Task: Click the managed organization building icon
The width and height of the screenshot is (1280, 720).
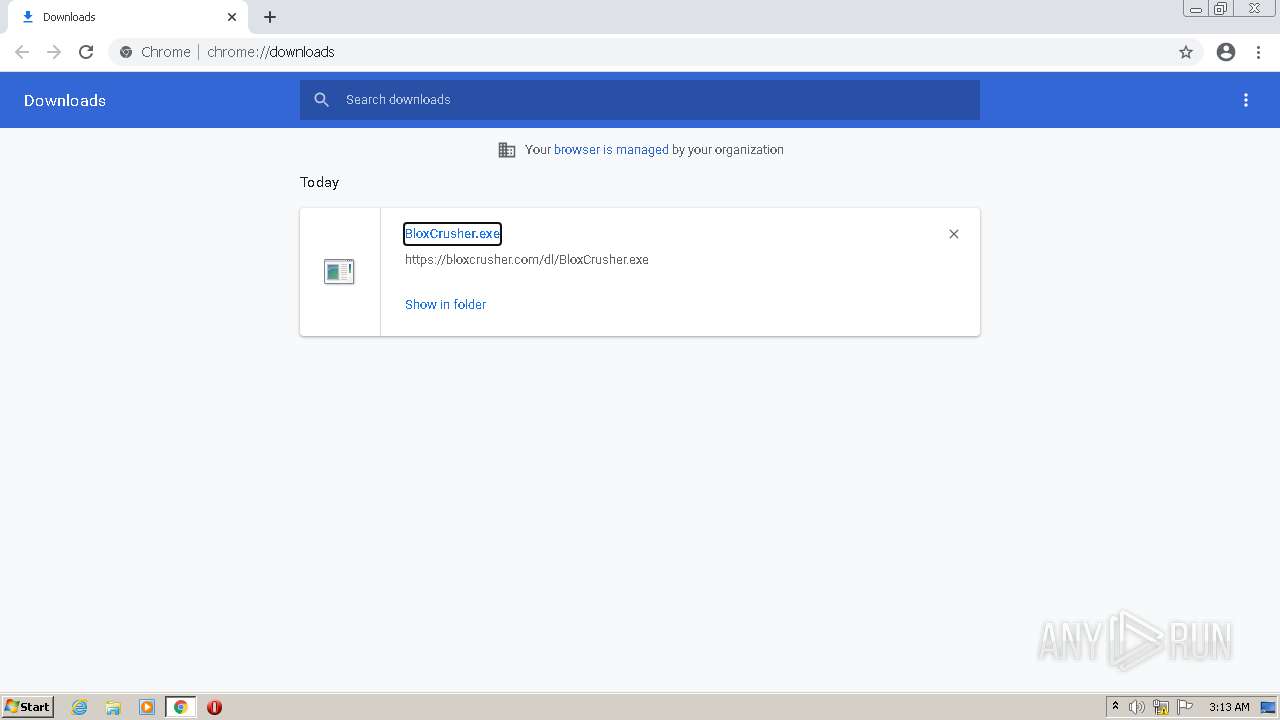Action: pos(507,150)
